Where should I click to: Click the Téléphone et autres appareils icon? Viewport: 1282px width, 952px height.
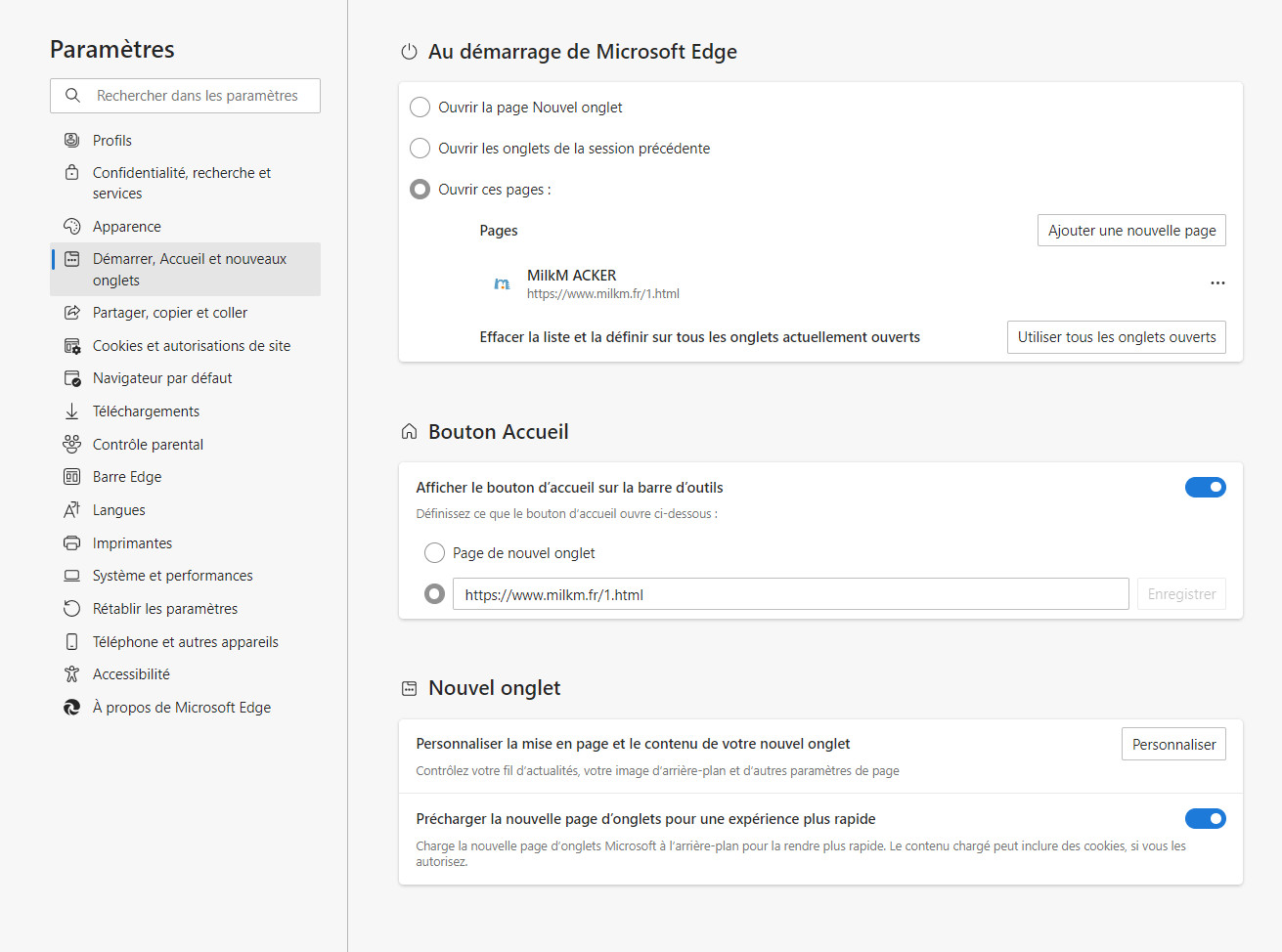71,641
